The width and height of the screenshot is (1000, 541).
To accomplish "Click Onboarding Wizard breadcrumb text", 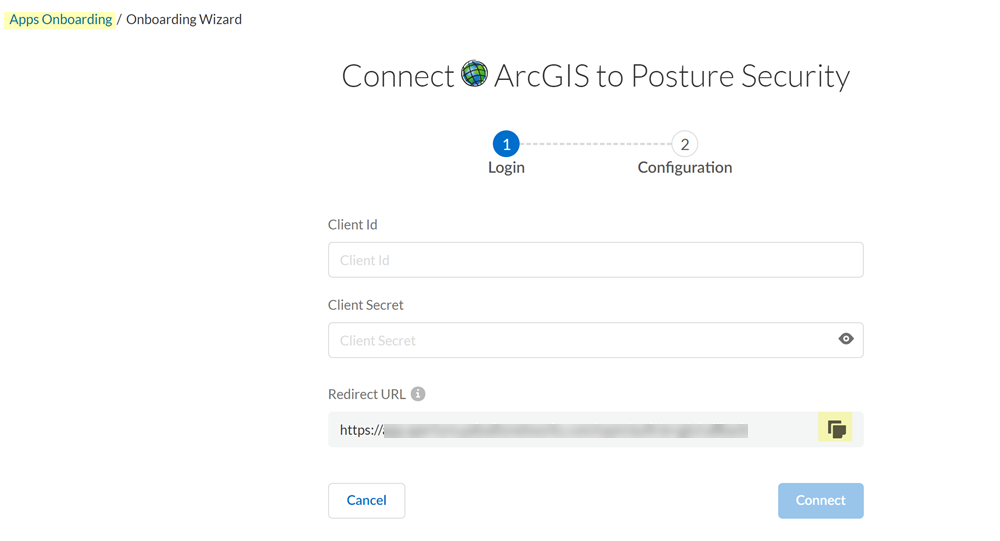I will point(184,19).
